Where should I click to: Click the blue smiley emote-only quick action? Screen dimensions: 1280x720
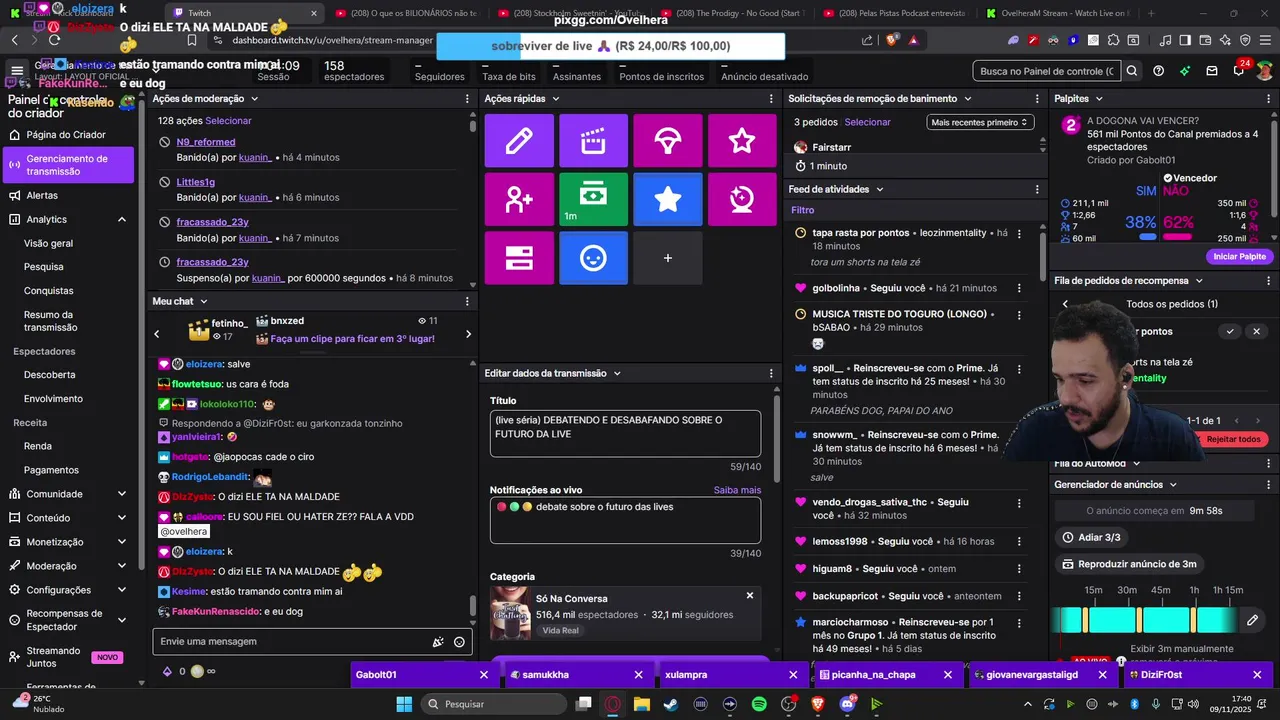pyautogui.click(x=594, y=258)
